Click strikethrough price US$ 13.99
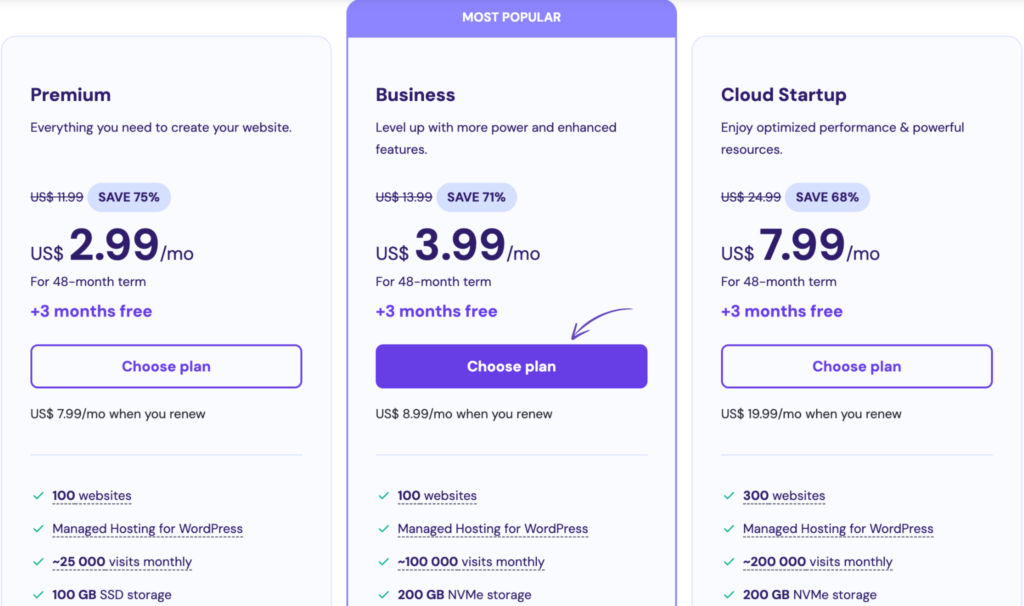This screenshot has height=606, width=1024. click(x=404, y=197)
